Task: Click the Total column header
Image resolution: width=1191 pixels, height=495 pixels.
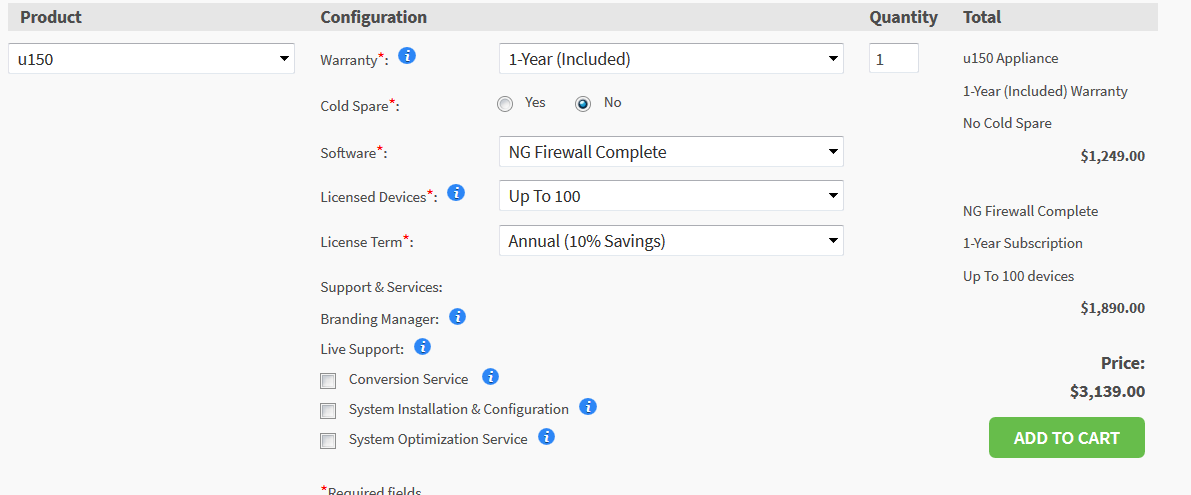Action: point(982,17)
